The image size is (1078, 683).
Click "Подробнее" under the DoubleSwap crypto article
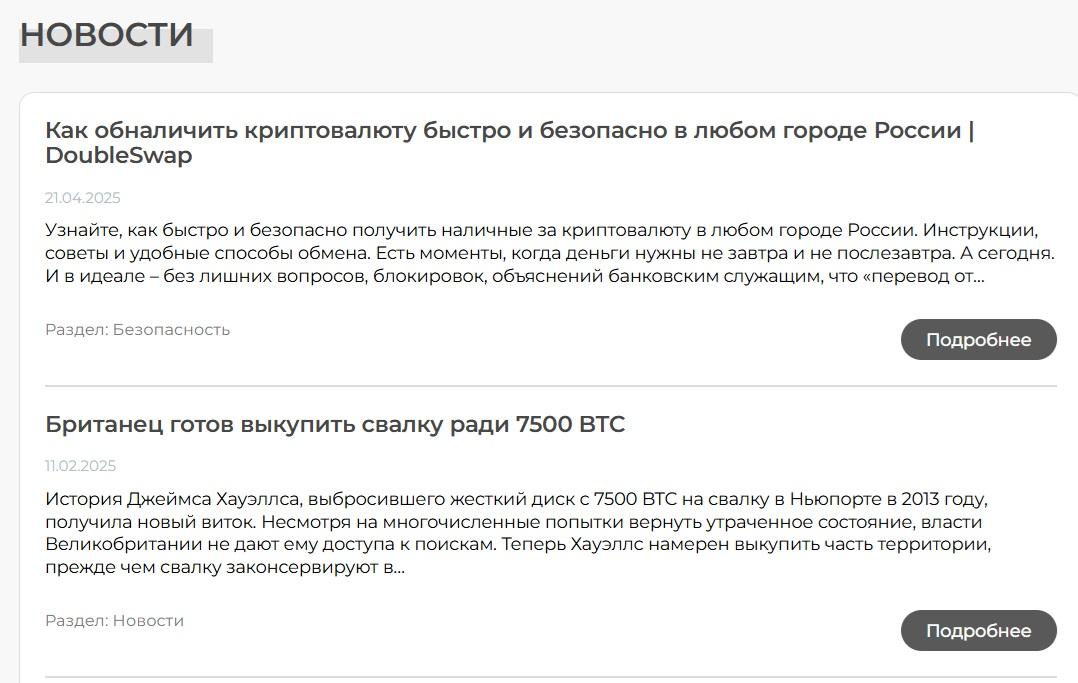pos(977,339)
